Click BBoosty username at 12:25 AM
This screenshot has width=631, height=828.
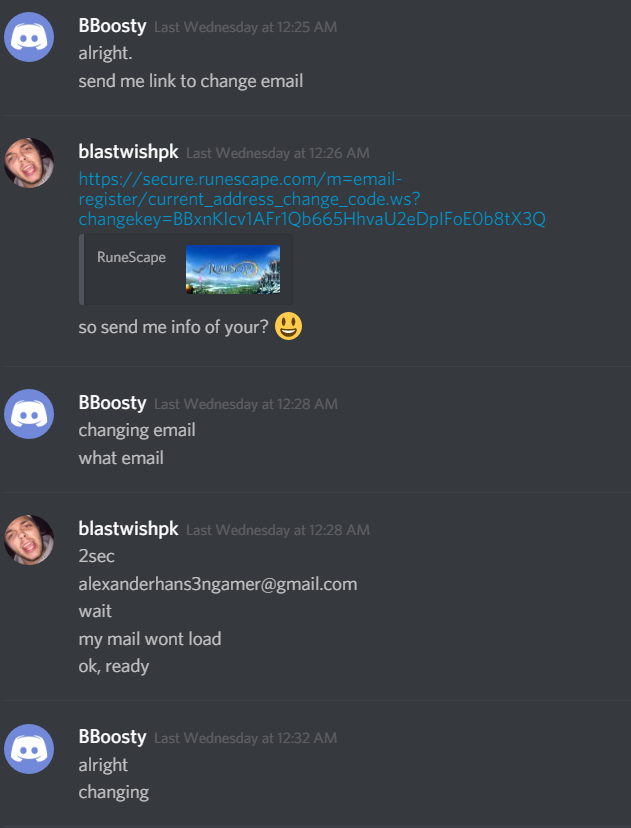point(112,26)
